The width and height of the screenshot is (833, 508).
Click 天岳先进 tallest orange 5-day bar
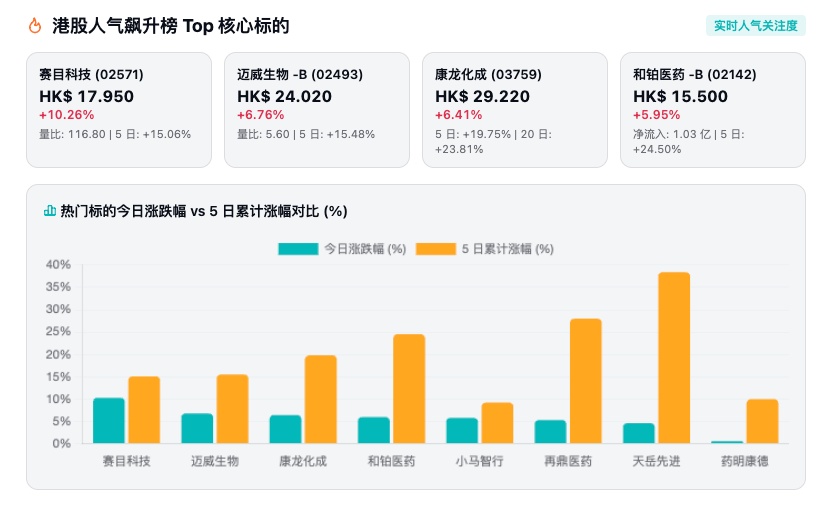674,358
